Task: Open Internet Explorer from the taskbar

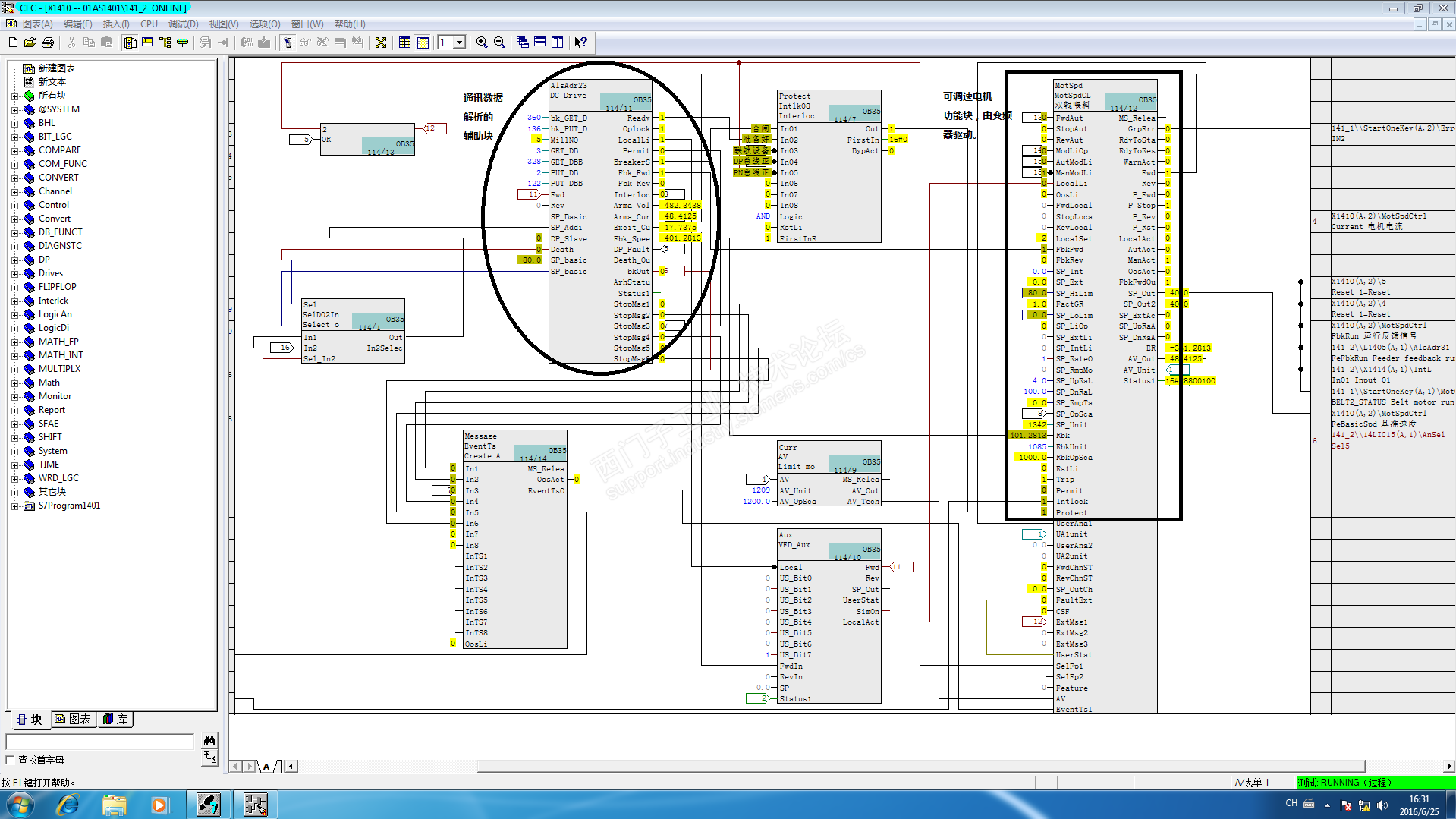Action: coord(68,805)
